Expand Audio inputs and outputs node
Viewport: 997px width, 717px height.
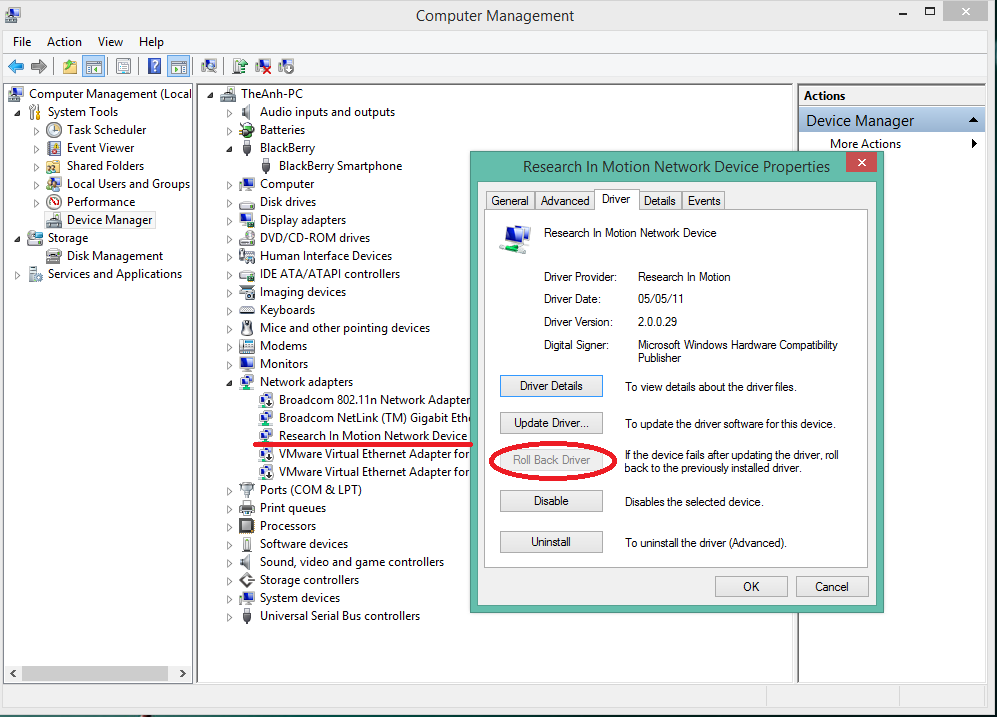coord(230,113)
